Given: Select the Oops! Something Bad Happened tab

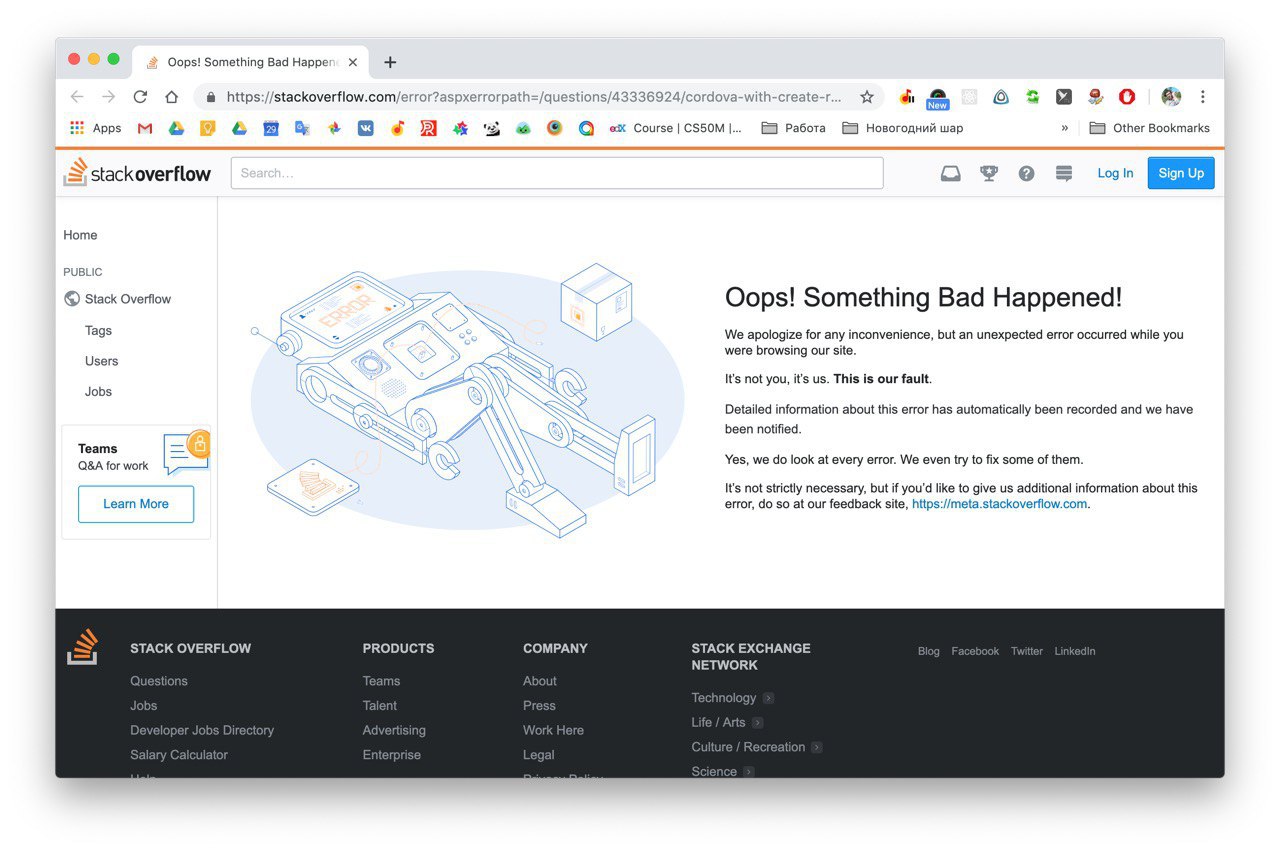Looking at the screenshot, I should click(249, 62).
